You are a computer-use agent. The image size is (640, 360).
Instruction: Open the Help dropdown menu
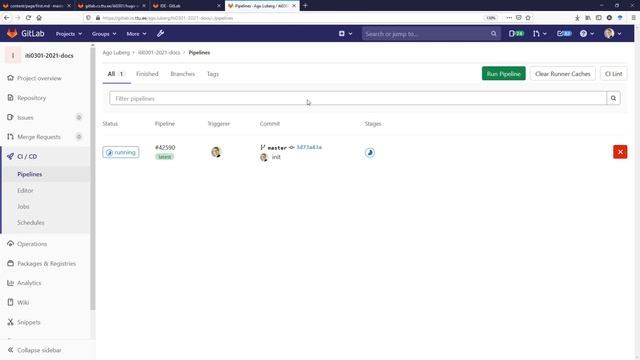[x=587, y=33]
